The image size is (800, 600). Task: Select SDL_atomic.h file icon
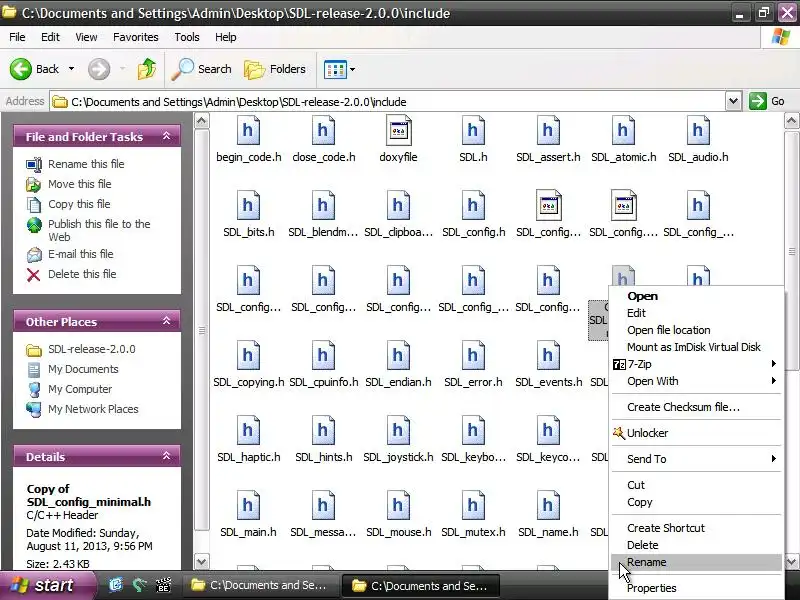click(x=623, y=131)
